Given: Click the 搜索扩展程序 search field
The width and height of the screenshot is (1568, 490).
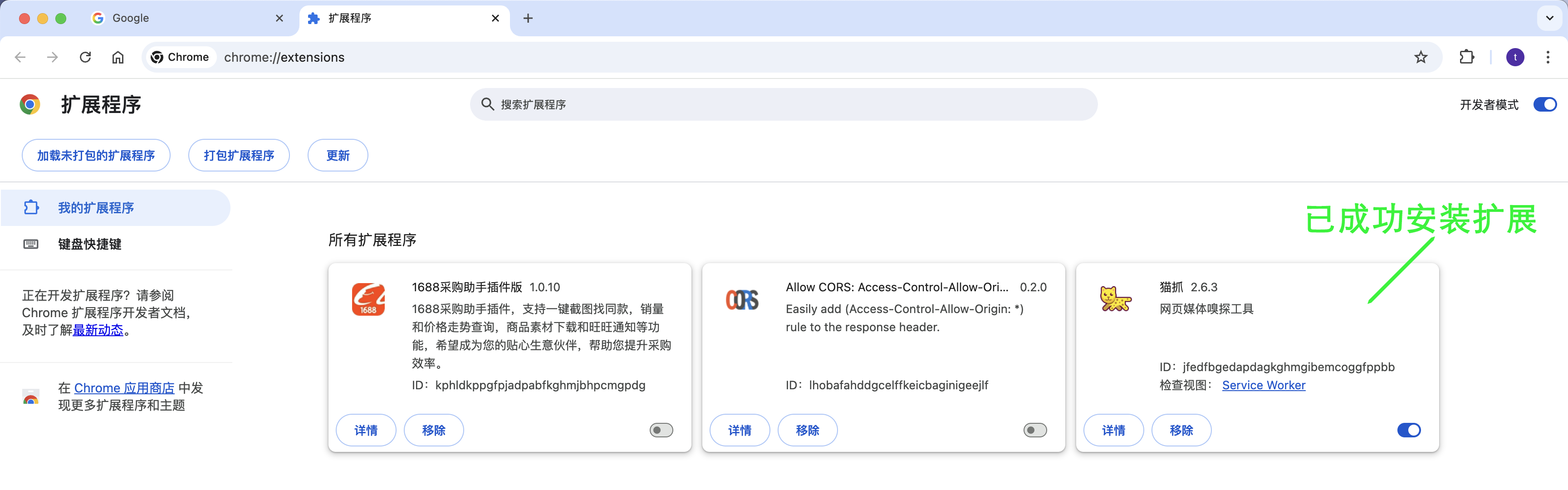Looking at the screenshot, I should tap(784, 105).
